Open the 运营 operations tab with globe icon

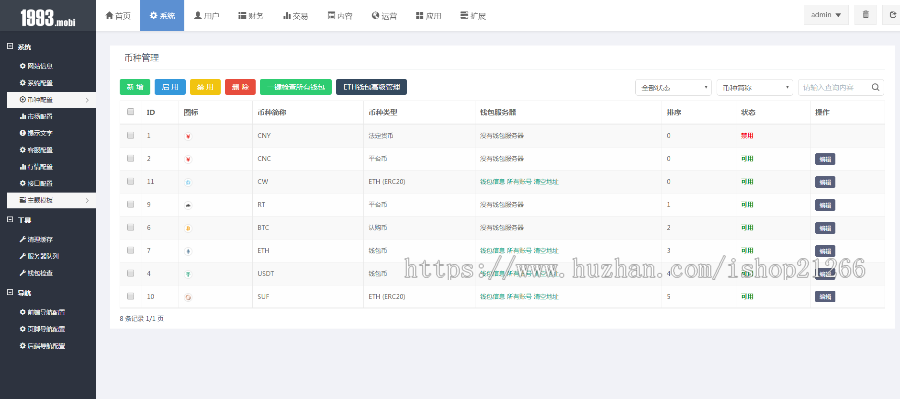click(x=385, y=16)
